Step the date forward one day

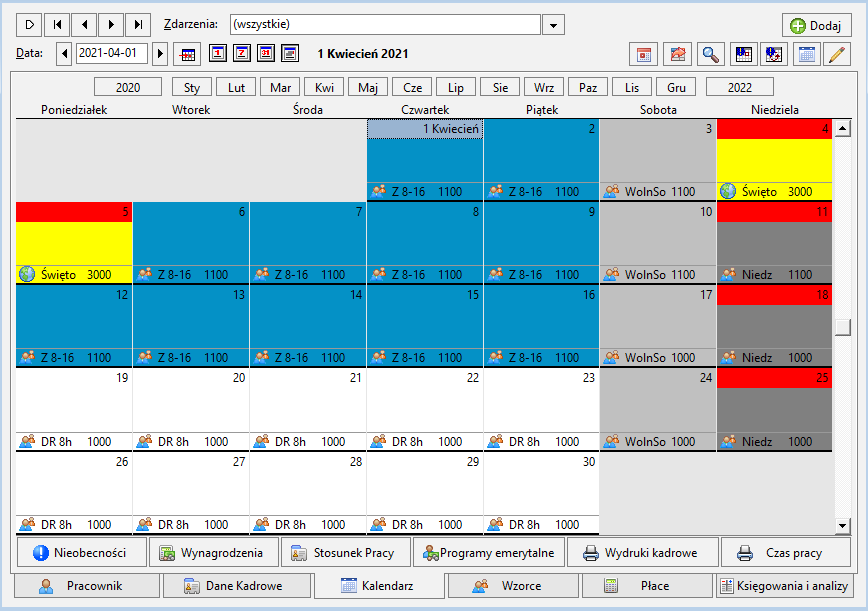click(x=160, y=54)
